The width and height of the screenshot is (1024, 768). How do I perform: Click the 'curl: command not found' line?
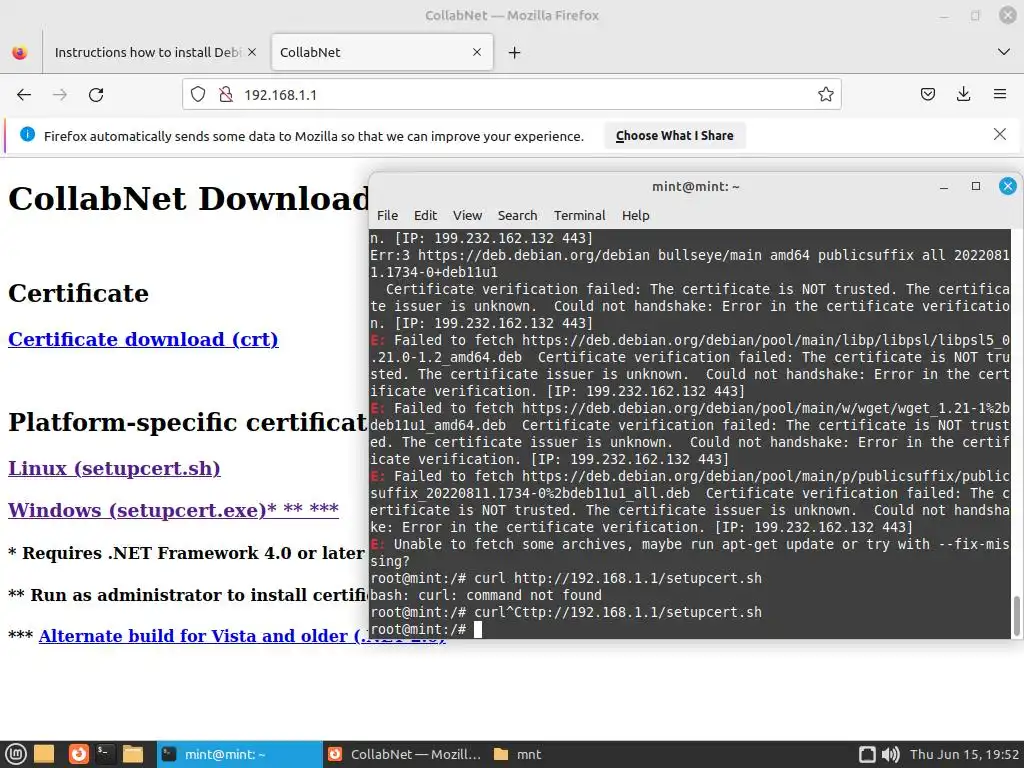click(x=486, y=596)
